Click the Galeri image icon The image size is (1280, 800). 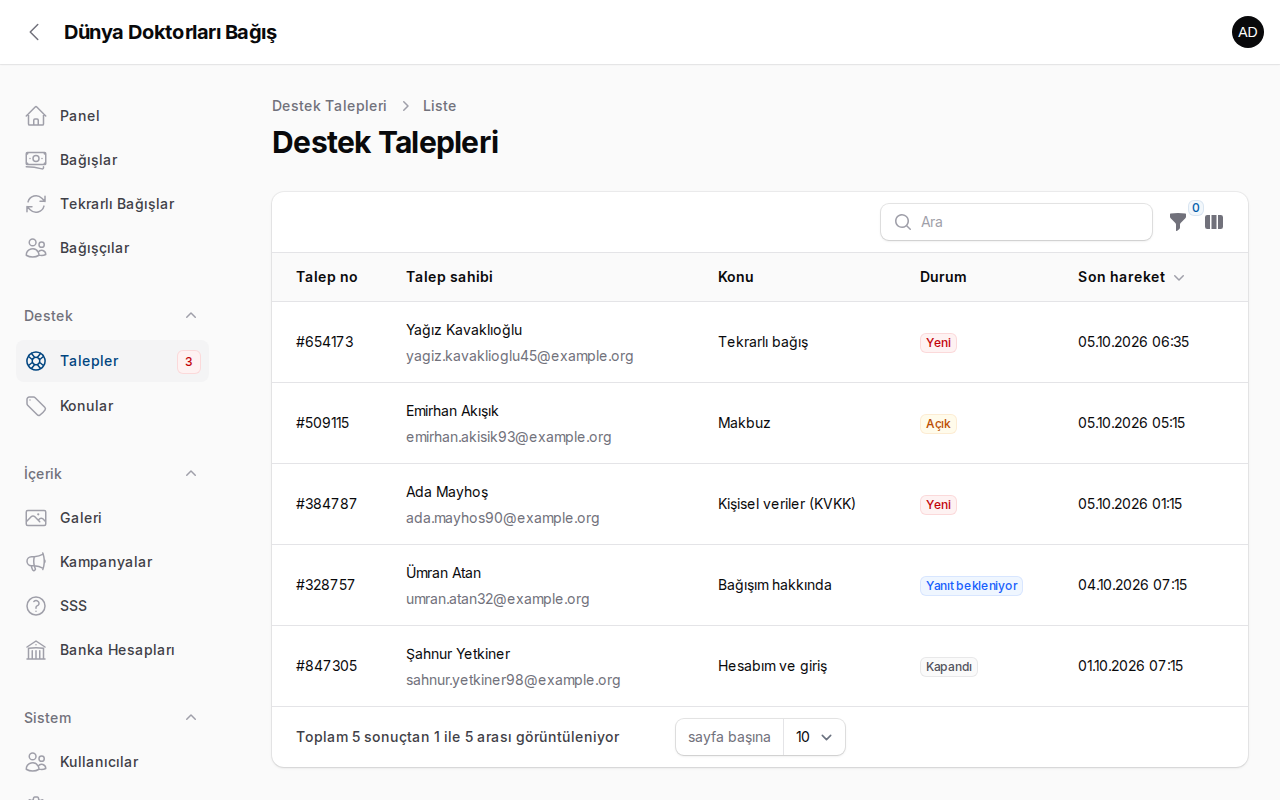36,518
